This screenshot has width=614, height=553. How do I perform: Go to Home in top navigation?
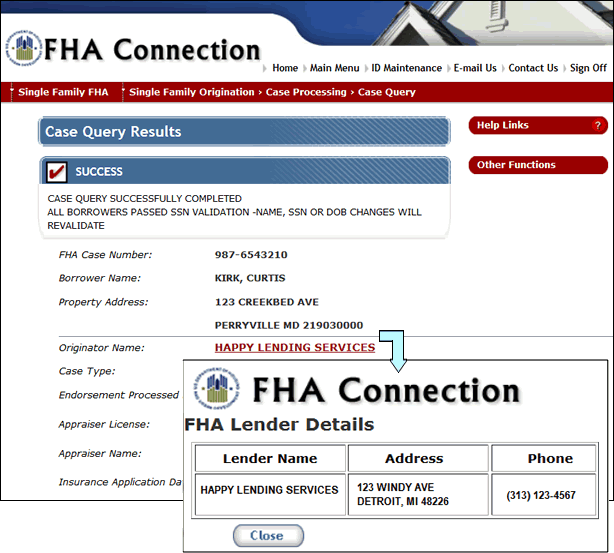(x=285, y=68)
